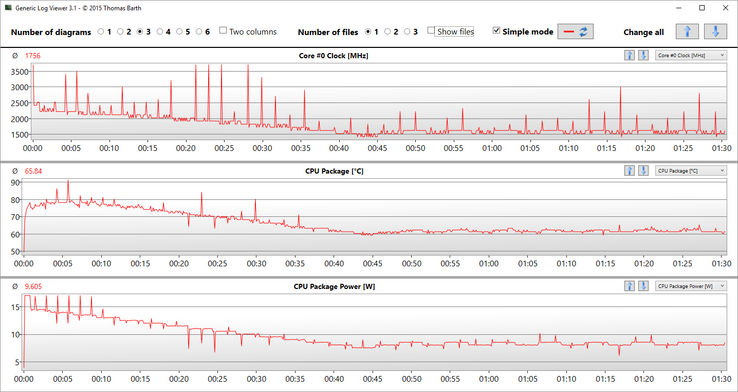Click the Generic Log Viewer title bar icon

(x=8, y=8)
